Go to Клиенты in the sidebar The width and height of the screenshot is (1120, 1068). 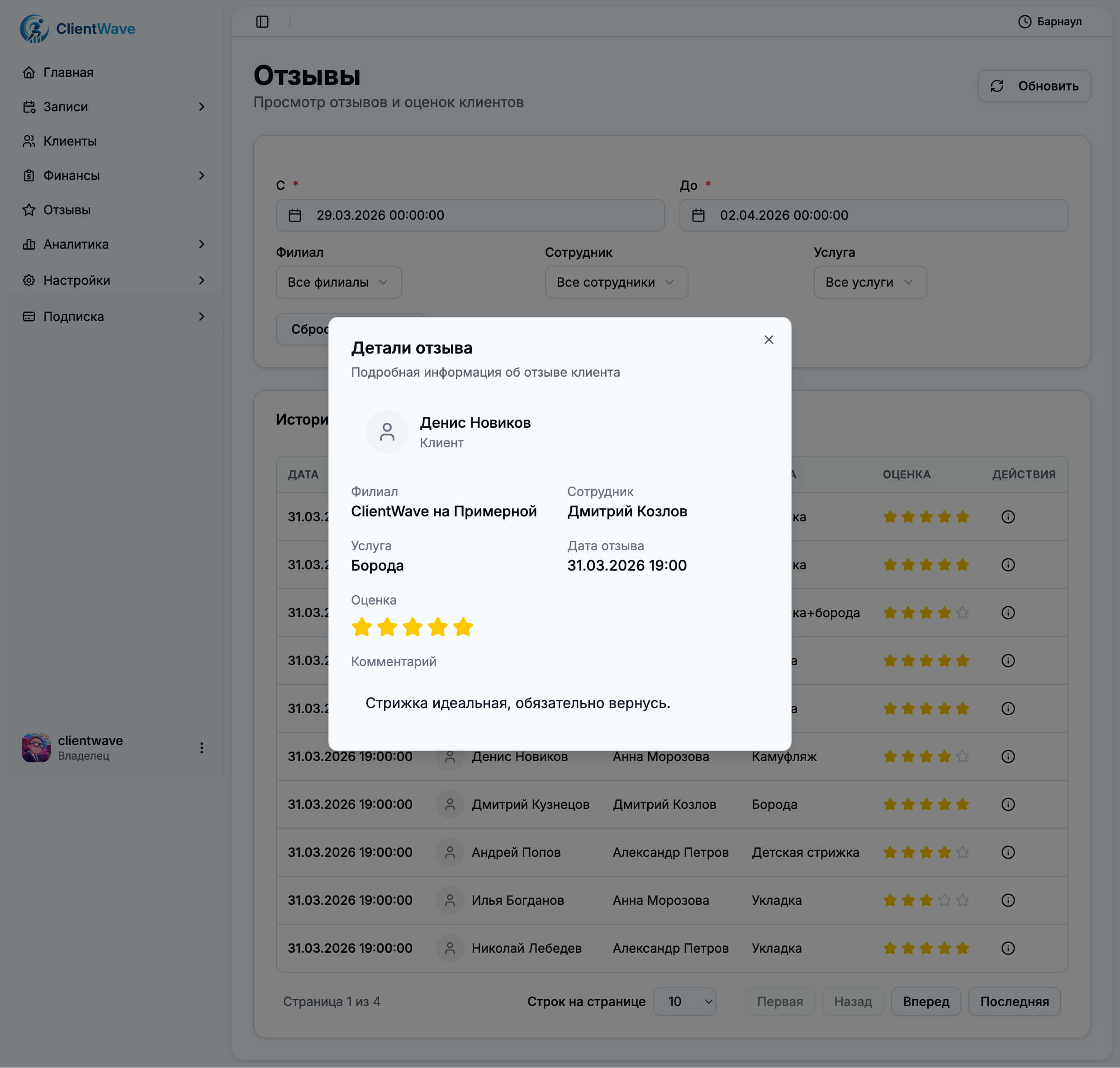(70, 141)
